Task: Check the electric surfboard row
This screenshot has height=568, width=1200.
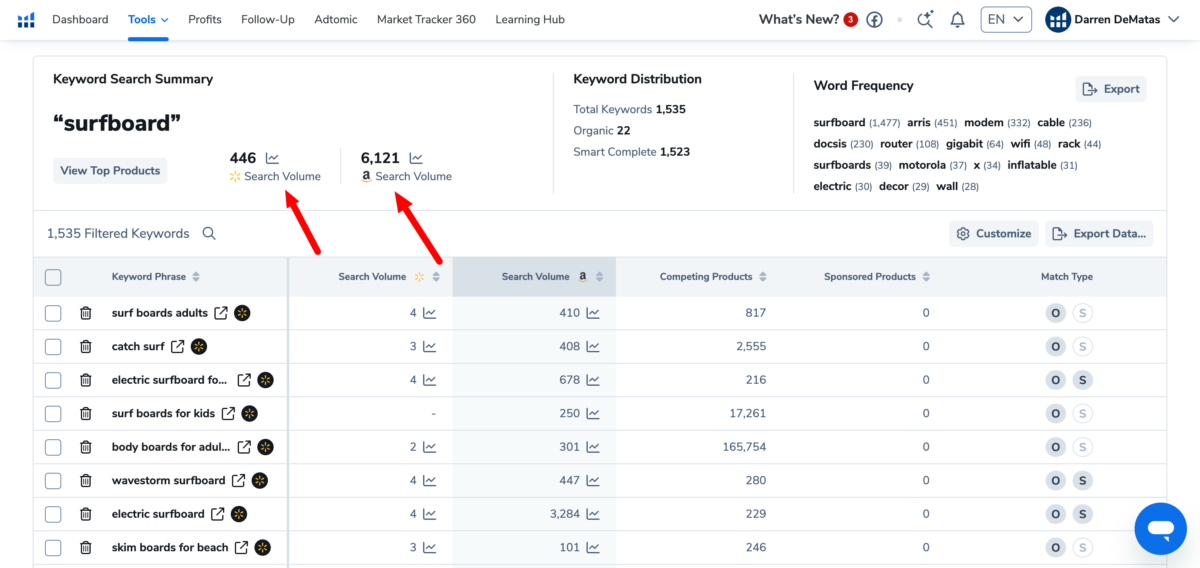Action: click(x=53, y=514)
